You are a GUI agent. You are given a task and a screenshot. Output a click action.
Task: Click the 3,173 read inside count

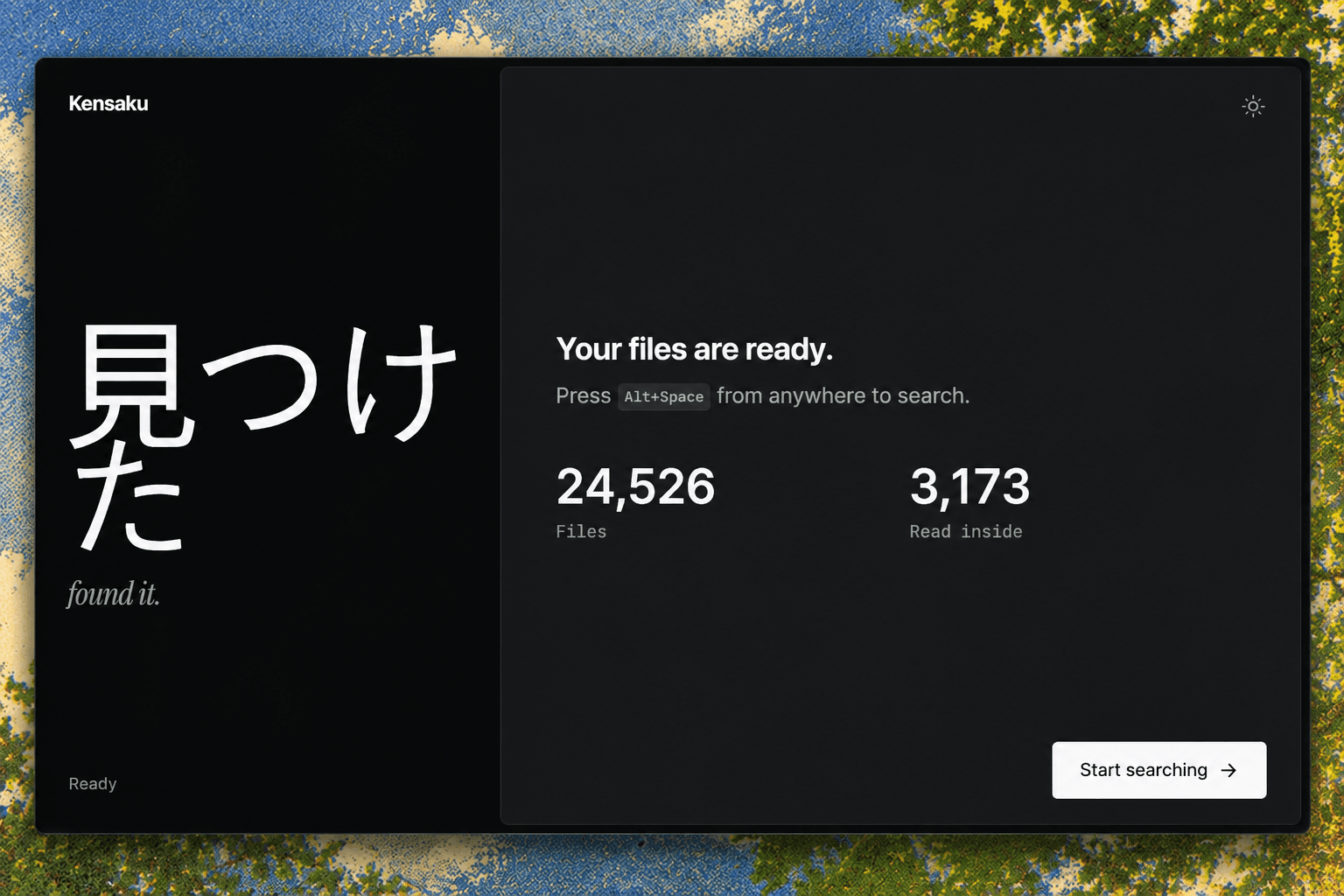969,486
